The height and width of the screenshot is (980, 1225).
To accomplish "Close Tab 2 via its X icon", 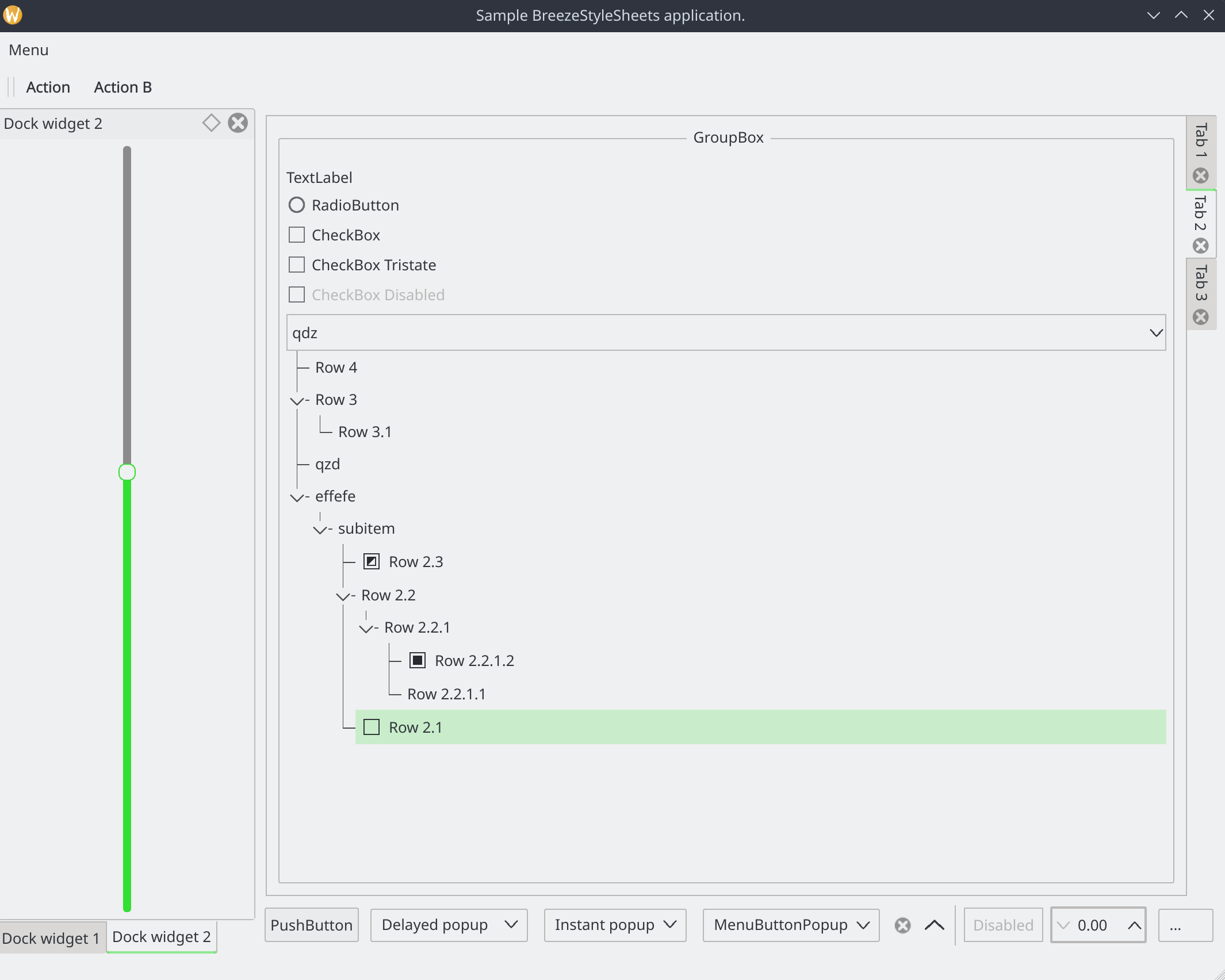I will point(1200,246).
